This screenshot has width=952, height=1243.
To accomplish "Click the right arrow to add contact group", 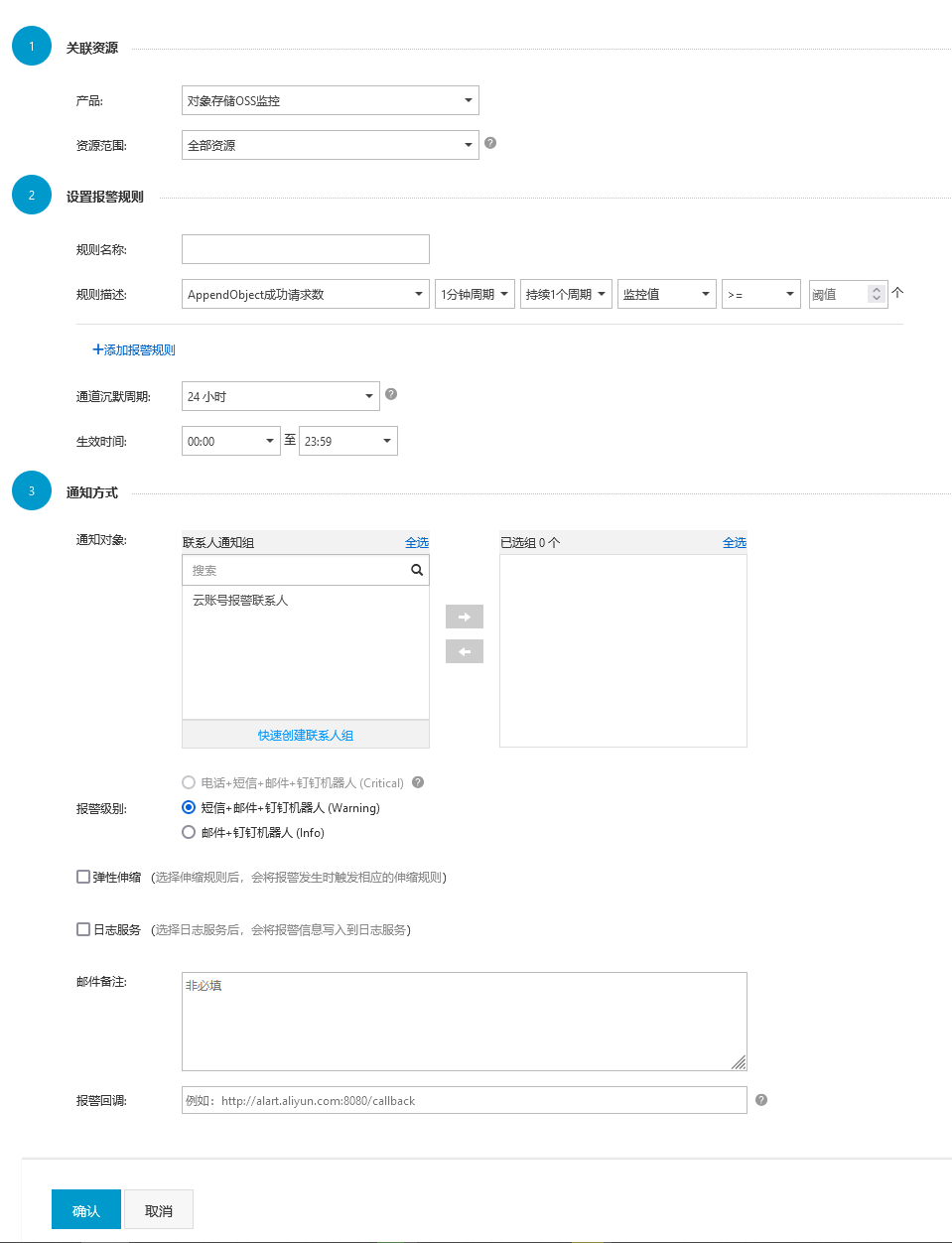I will pyautogui.click(x=464, y=617).
